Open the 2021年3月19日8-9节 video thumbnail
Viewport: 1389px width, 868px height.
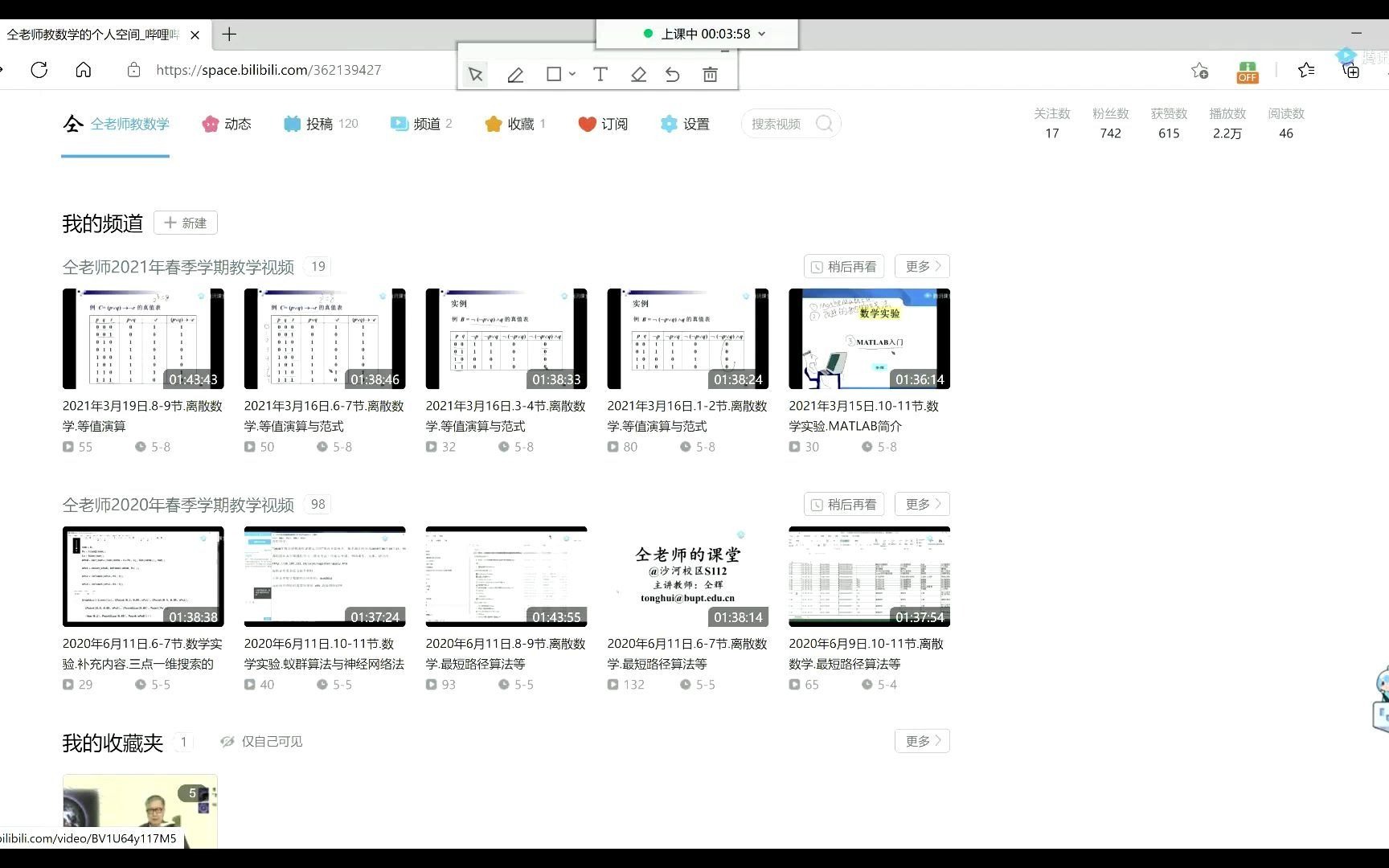tap(143, 339)
